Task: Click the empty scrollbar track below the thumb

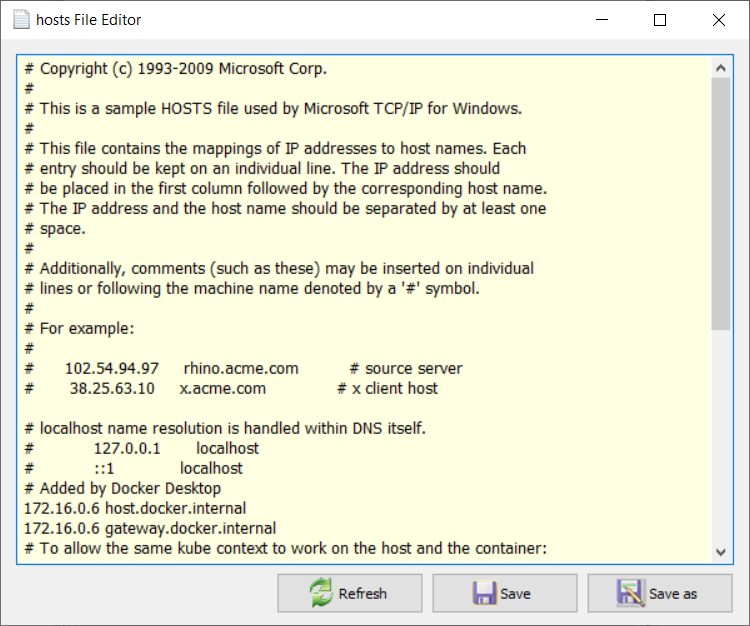Action: [x=721, y=440]
